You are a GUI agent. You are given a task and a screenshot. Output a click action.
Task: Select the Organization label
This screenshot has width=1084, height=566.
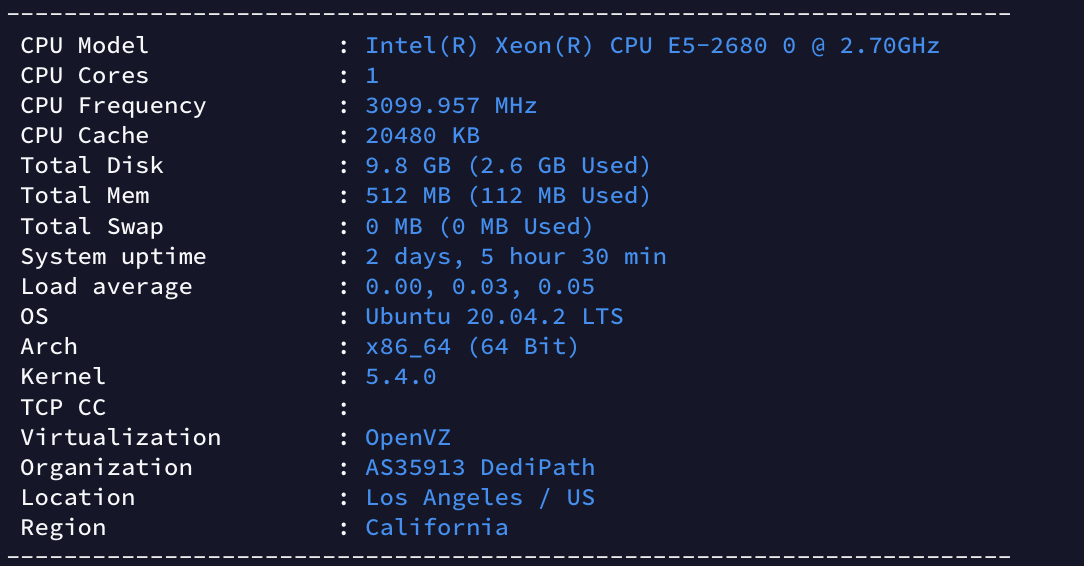pyautogui.click(x=106, y=468)
